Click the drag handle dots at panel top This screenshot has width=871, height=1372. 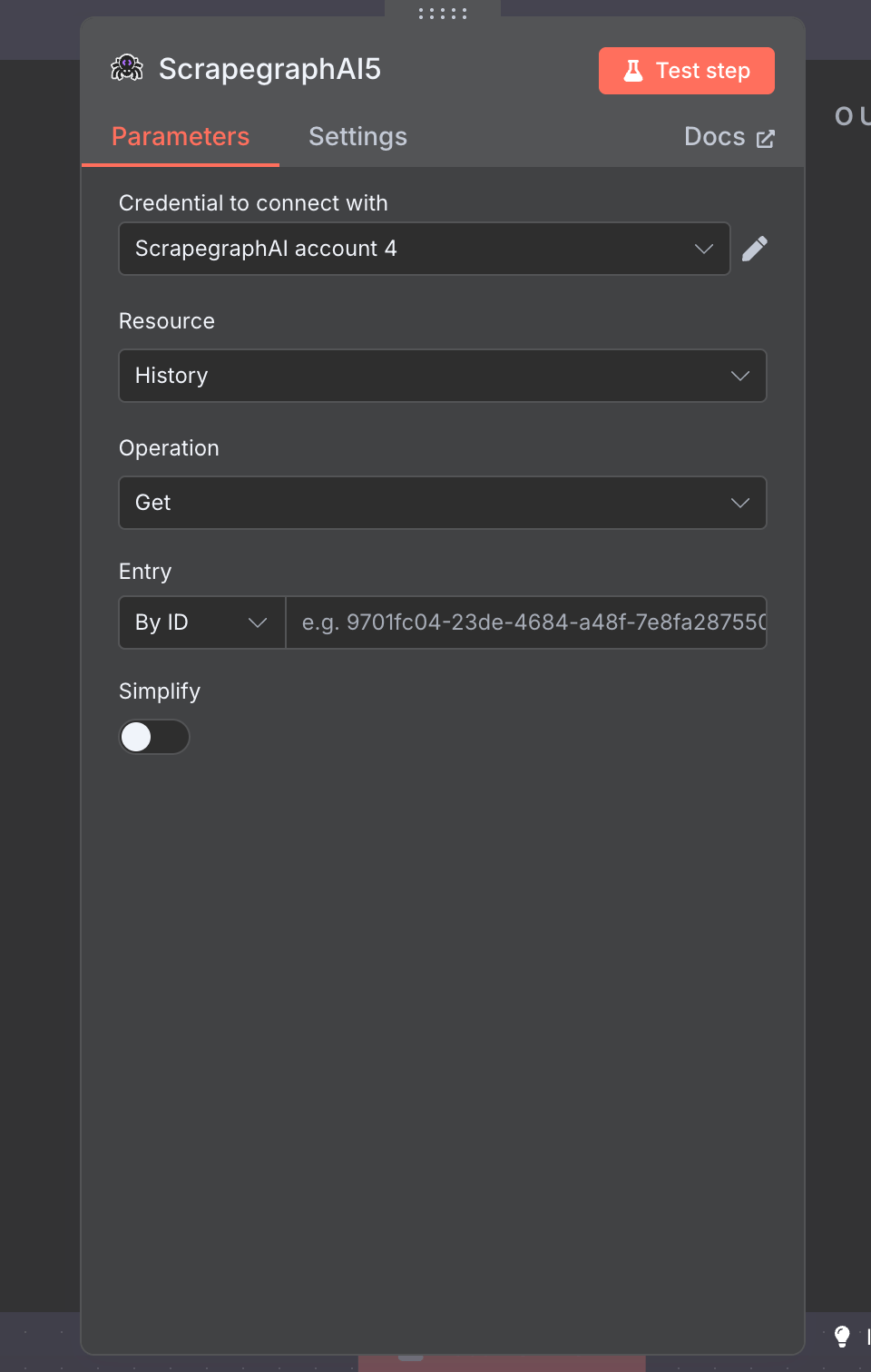[x=443, y=13]
